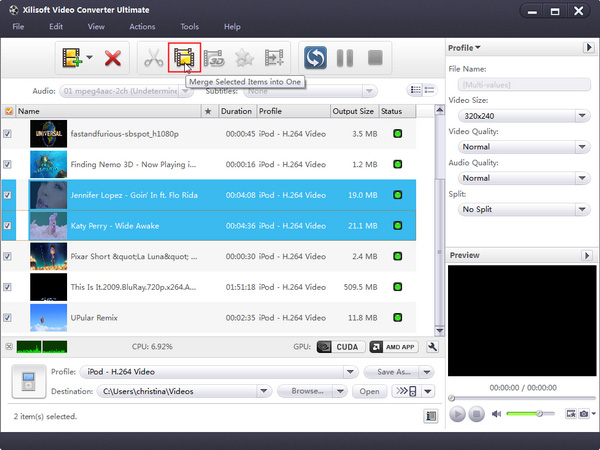Click the red X remove button
The height and width of the screenshot is (450, 600).
click(x=112, y=58)
